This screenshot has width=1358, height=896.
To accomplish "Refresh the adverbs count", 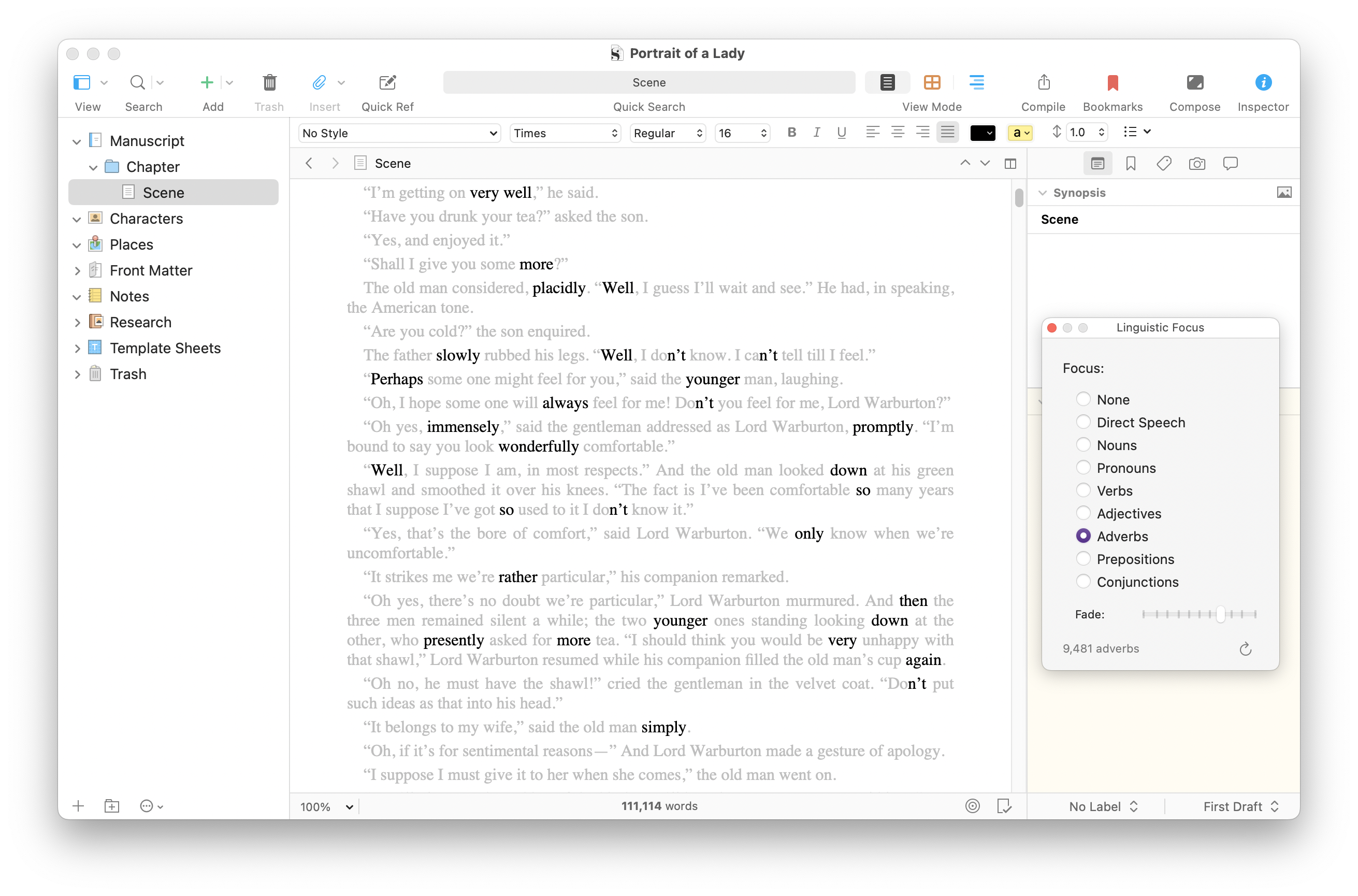I will tap(1245, 649).
